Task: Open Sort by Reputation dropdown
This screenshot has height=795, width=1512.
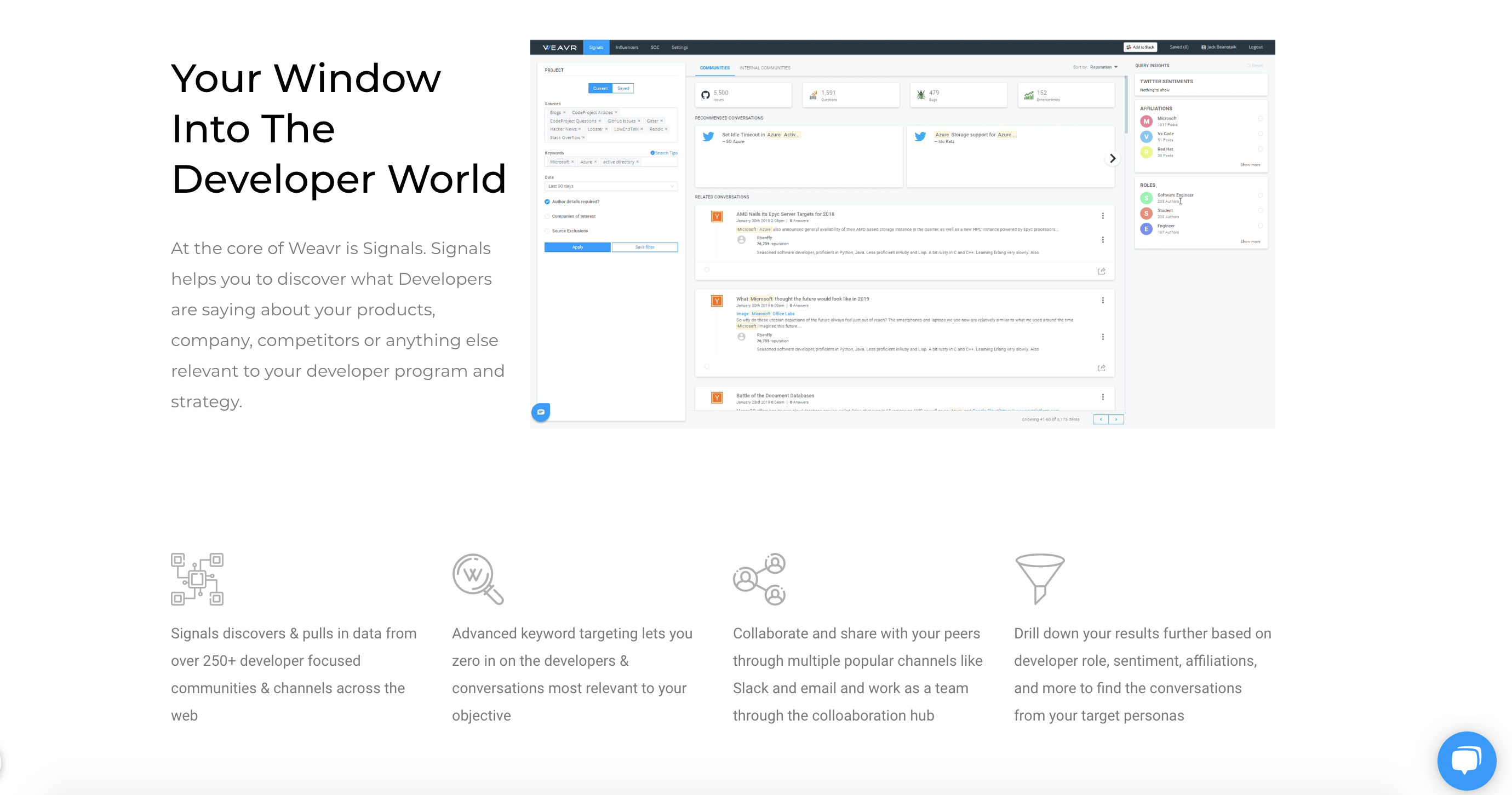Action: (x=1103, y=67)
